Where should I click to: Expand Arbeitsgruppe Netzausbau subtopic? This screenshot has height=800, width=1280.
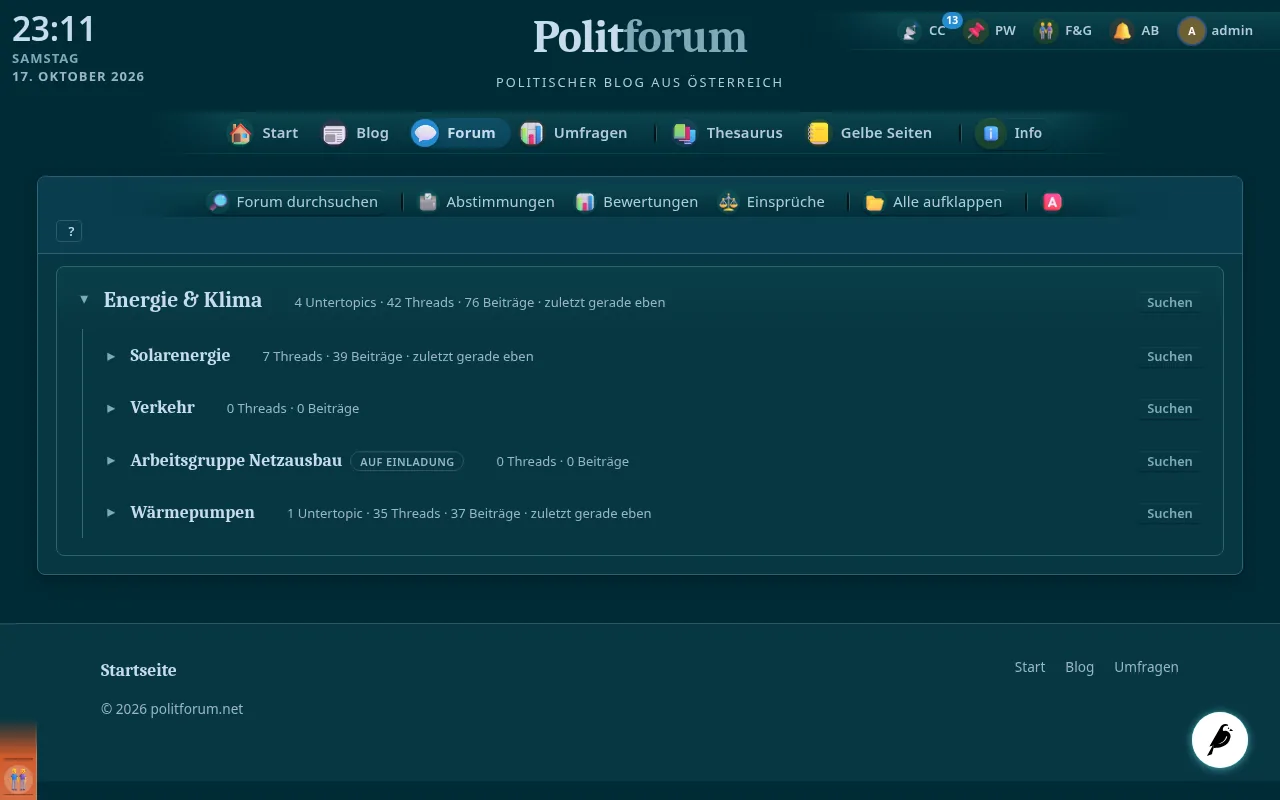[111, 461]
